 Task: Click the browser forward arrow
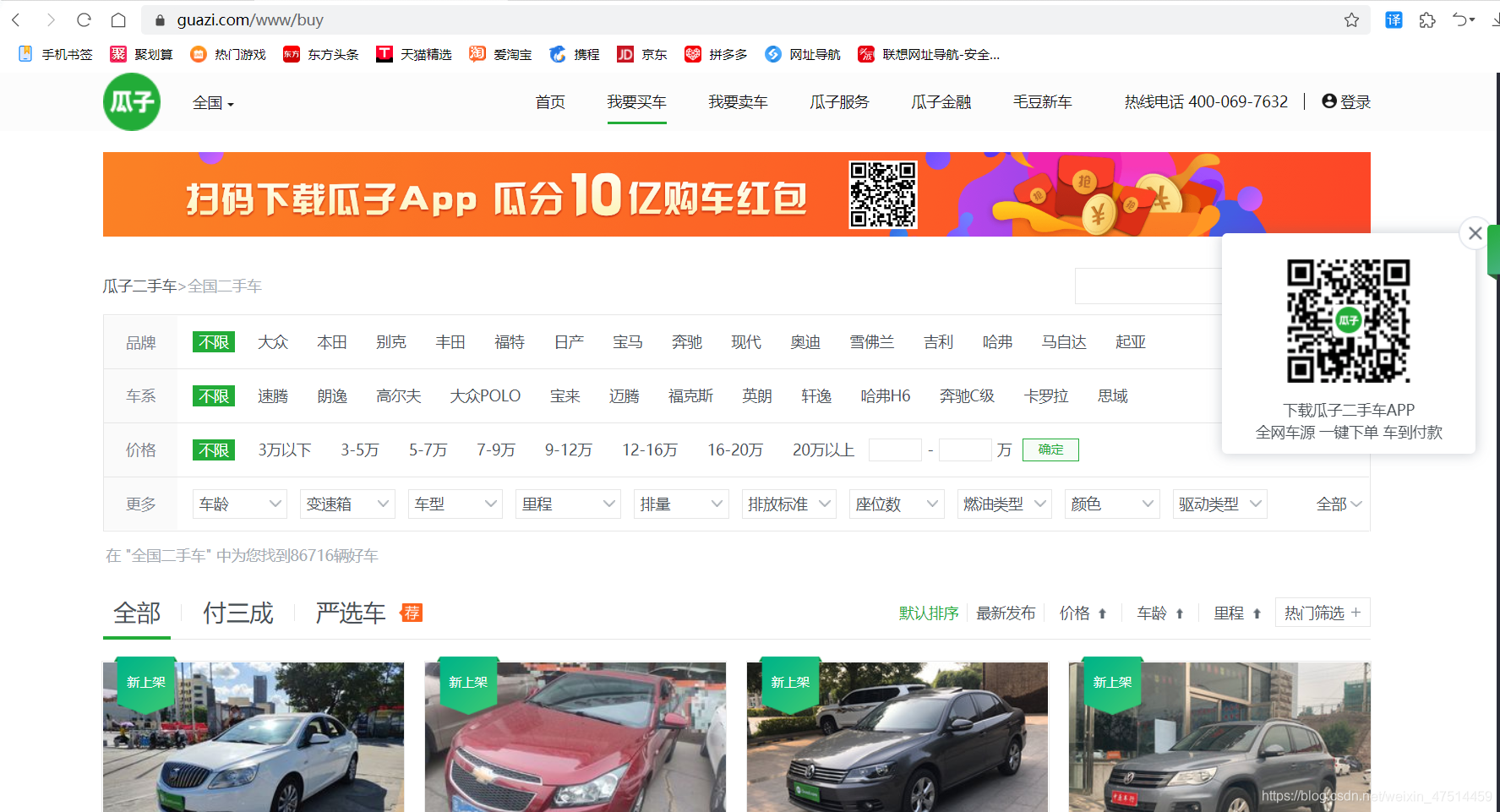[x=51, y=19]
